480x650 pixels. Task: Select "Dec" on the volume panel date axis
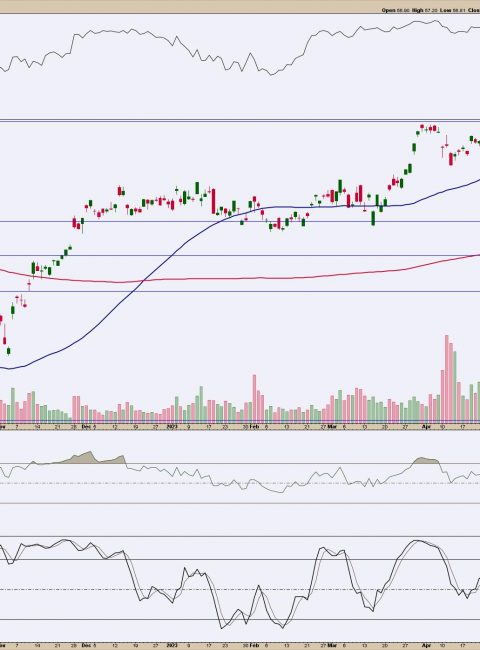tap(86, 426)
